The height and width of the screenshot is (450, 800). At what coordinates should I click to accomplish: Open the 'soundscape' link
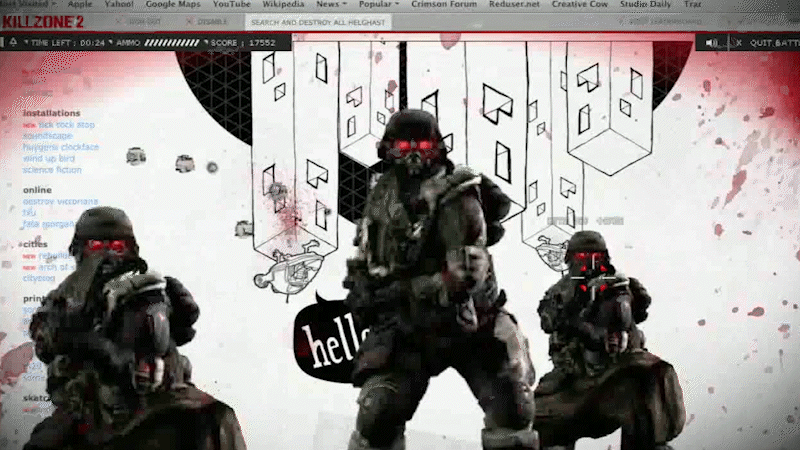pos(47,136)
